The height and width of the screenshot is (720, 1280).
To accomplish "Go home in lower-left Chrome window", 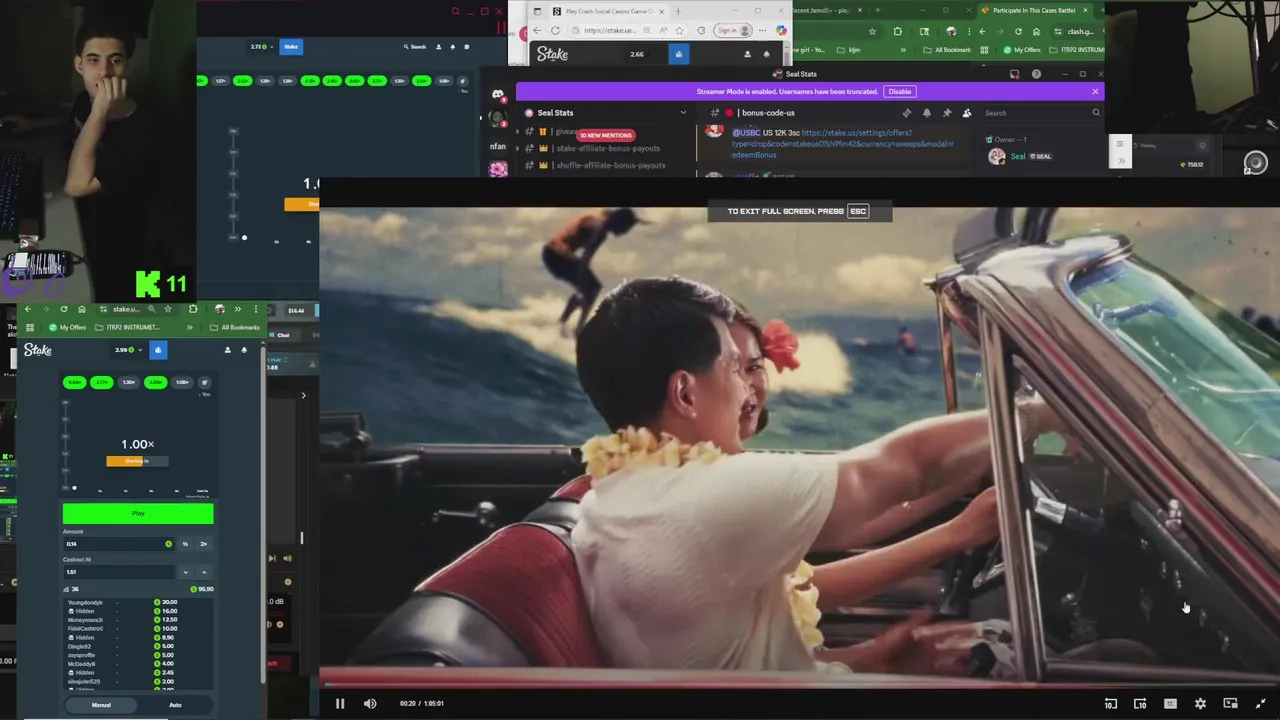I will (82, 309).
